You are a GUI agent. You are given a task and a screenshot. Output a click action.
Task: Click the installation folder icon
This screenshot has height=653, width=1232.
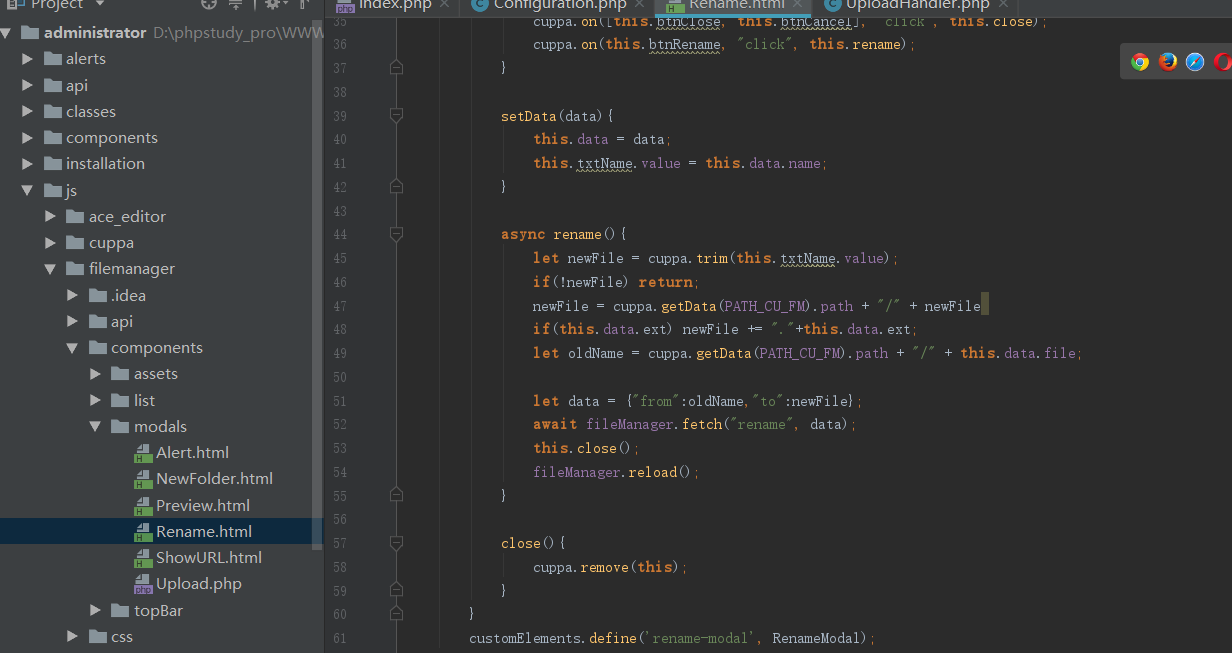pos(52,164)
